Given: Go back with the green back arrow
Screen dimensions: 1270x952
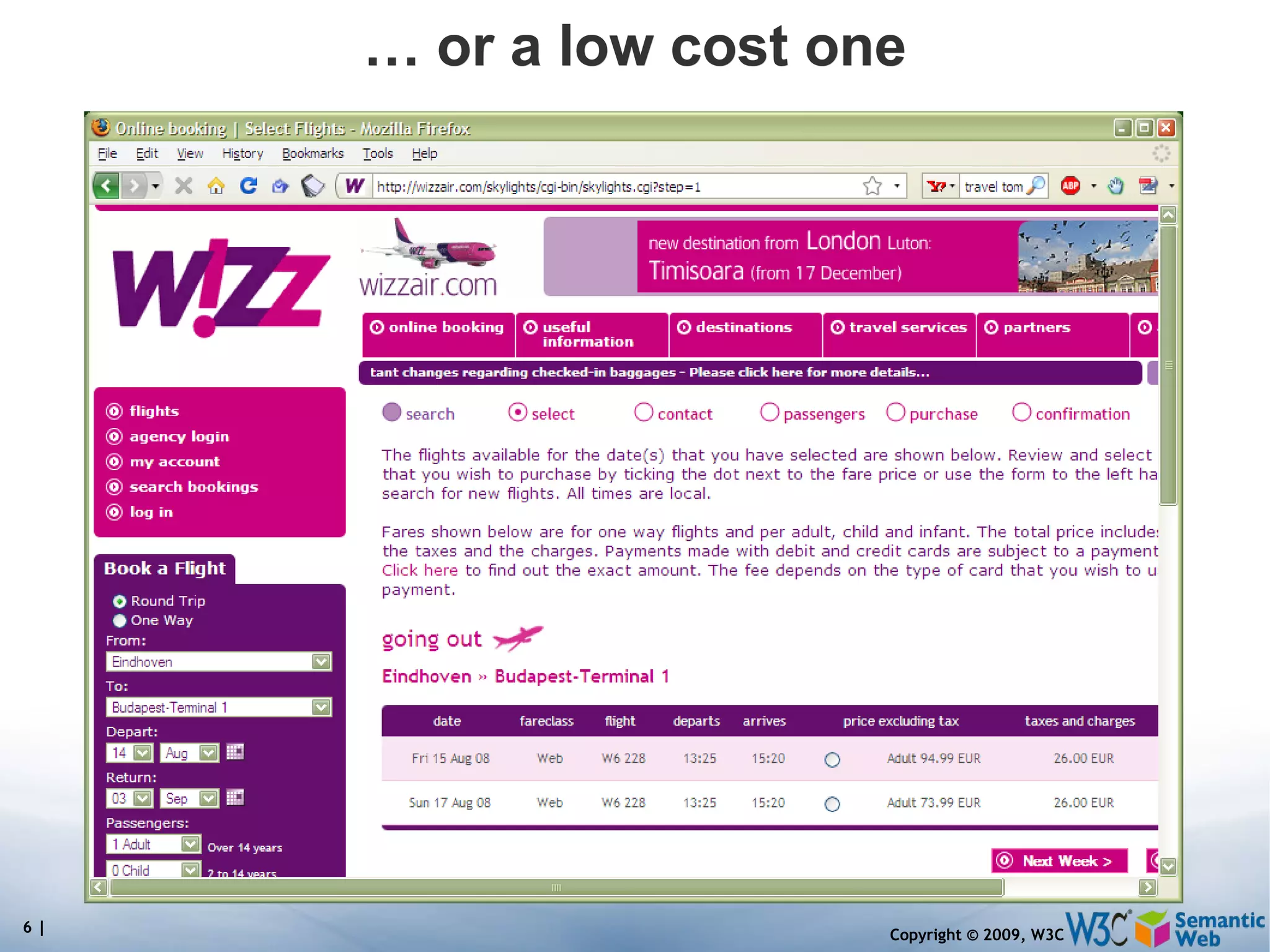Looking at the screenshot, I should (x=107, y=185).
